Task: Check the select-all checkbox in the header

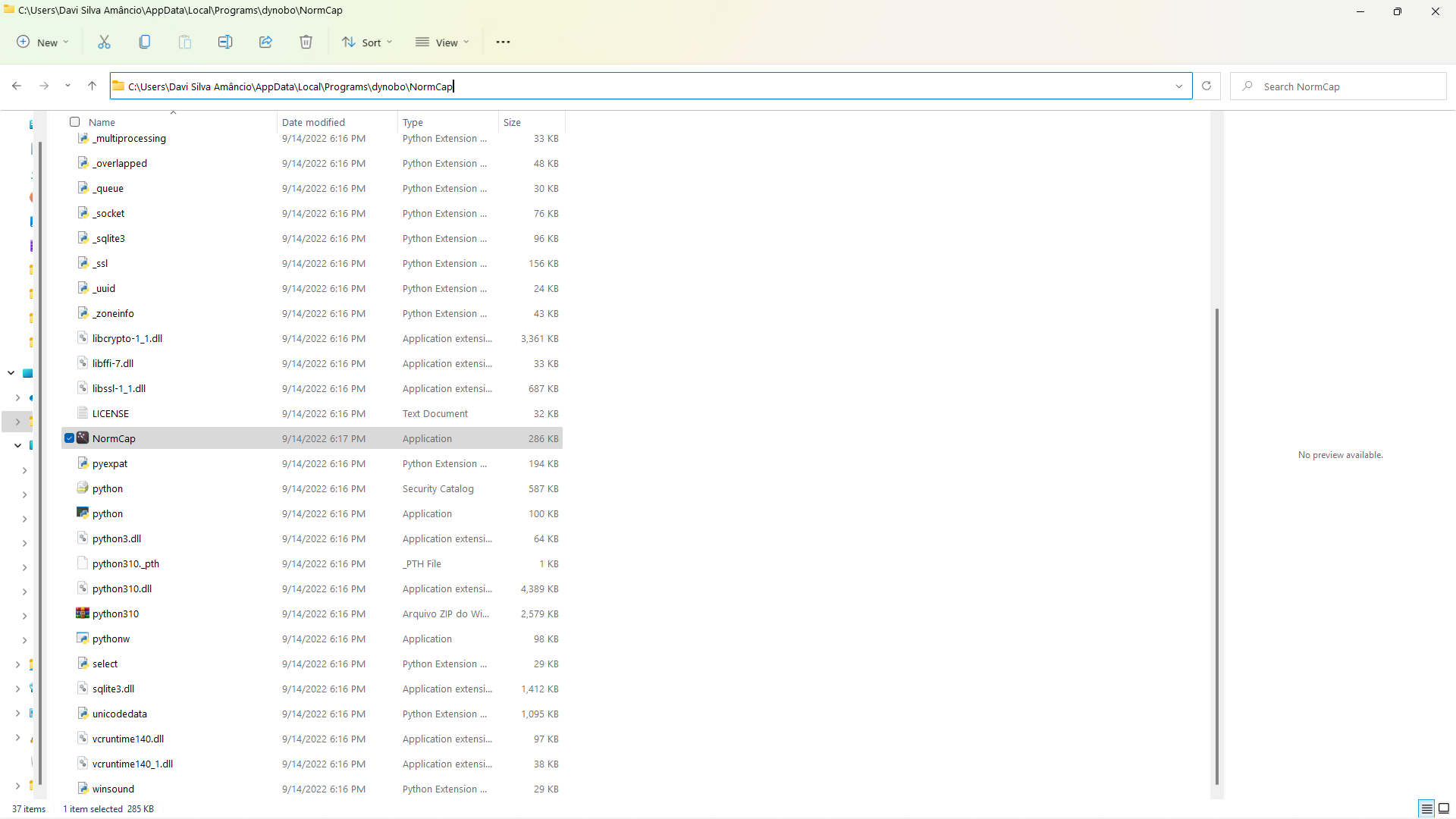Action: point(74,121)
